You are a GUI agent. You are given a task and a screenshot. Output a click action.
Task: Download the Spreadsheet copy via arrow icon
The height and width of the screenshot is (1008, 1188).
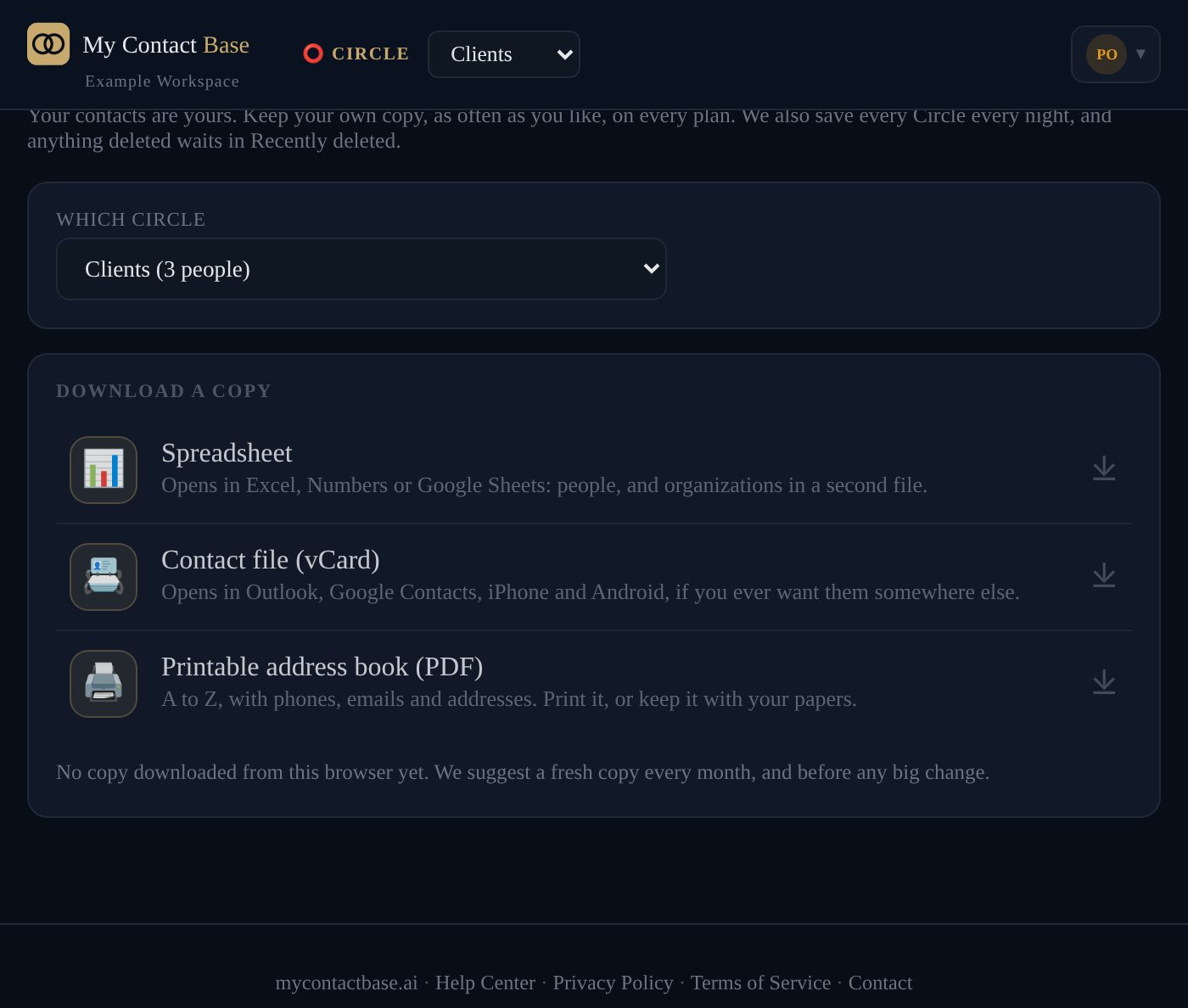pyautogui.click(x=1104, y=468)
